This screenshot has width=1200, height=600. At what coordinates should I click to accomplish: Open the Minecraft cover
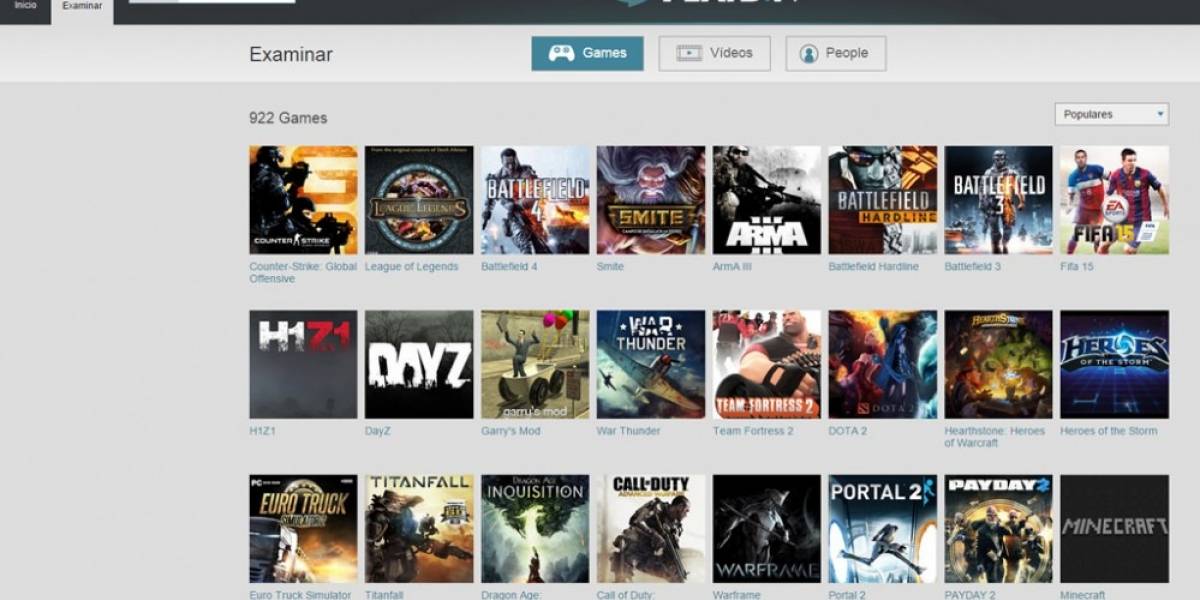click(1114, 528)
